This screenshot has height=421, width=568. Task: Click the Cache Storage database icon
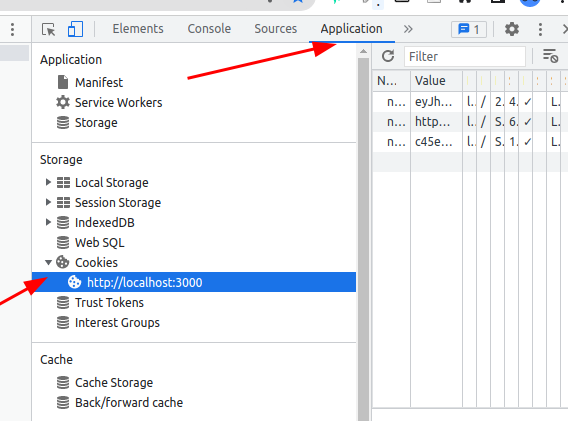pyautogui.click(x=63, y=382)
